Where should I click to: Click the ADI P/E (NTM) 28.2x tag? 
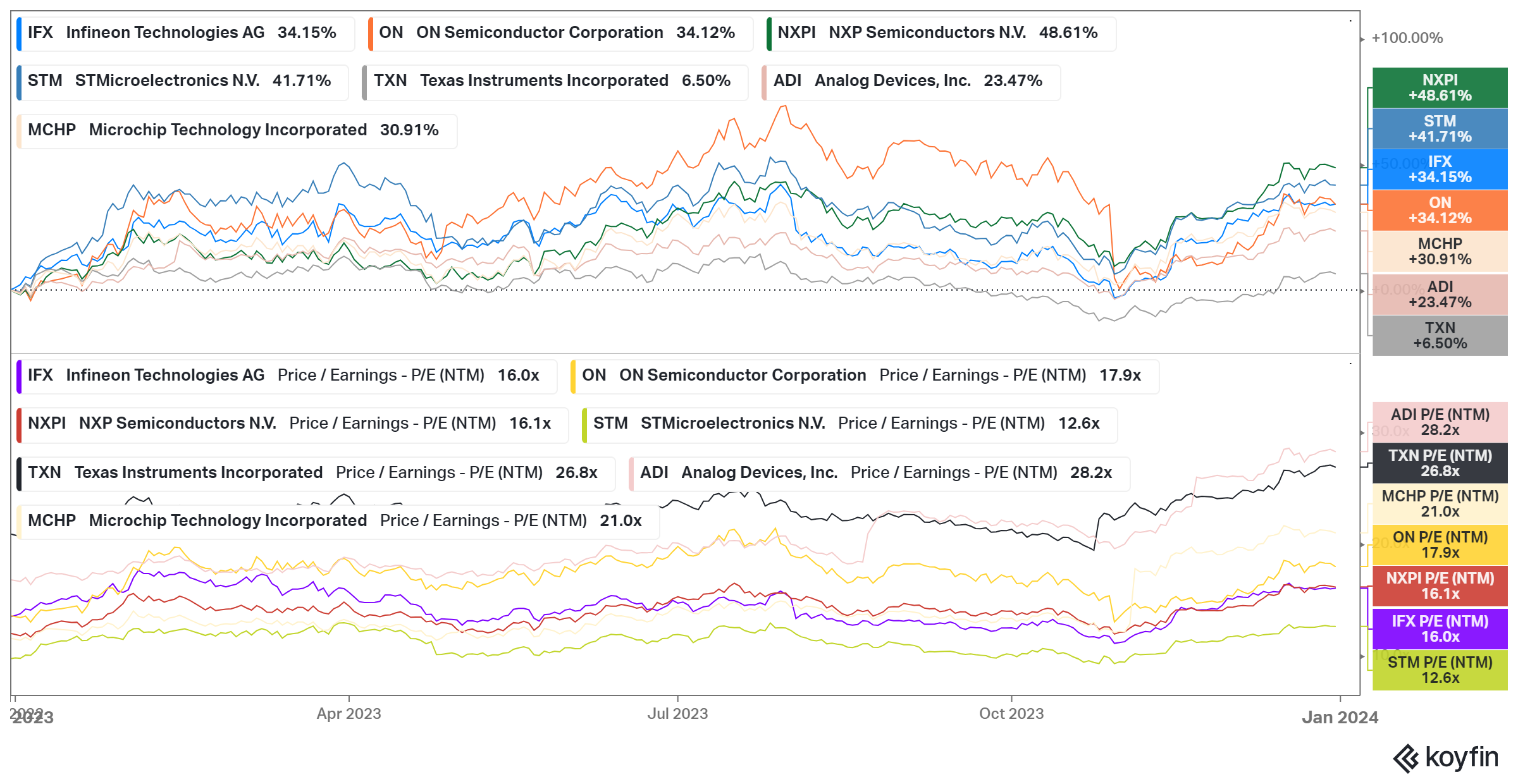point(1440,422)
